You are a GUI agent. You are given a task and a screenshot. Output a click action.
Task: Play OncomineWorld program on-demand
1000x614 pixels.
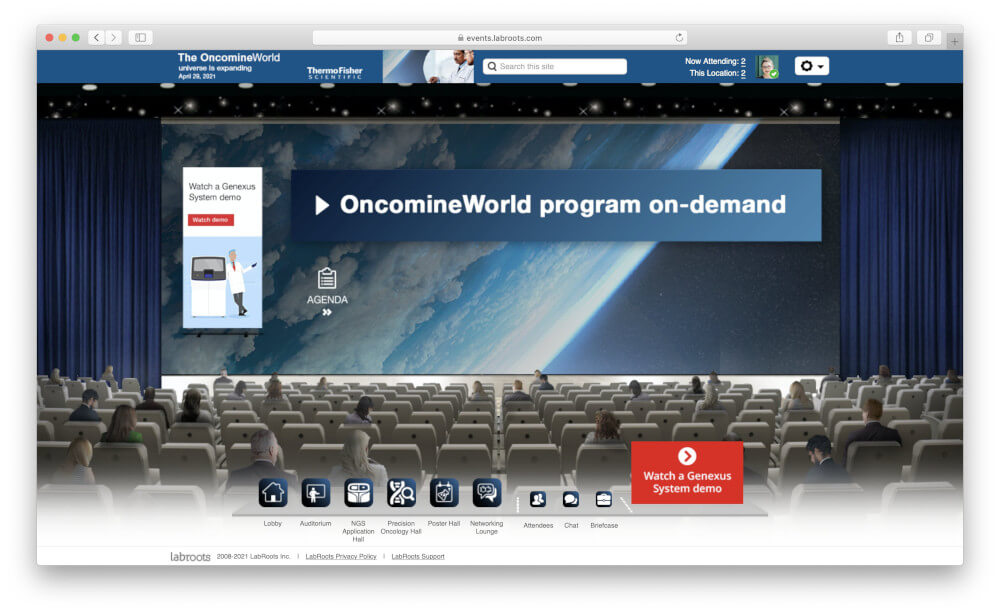(x=556, y=205)
